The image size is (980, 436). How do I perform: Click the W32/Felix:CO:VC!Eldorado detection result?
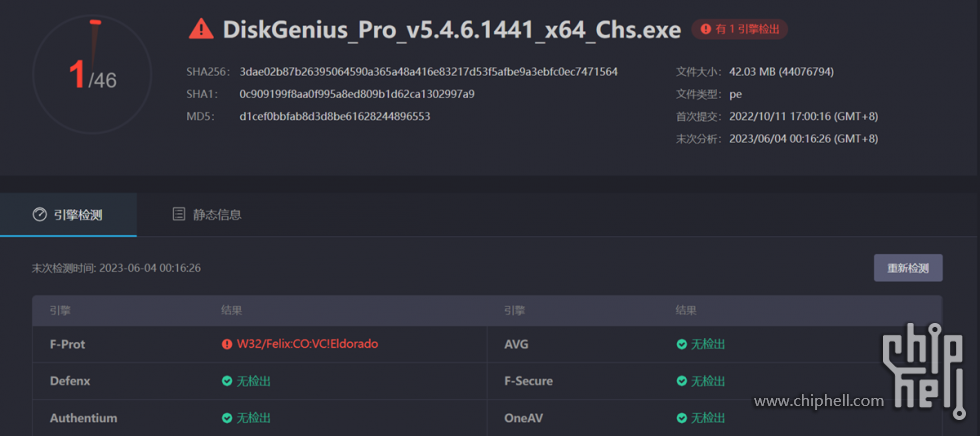(308, 344)
